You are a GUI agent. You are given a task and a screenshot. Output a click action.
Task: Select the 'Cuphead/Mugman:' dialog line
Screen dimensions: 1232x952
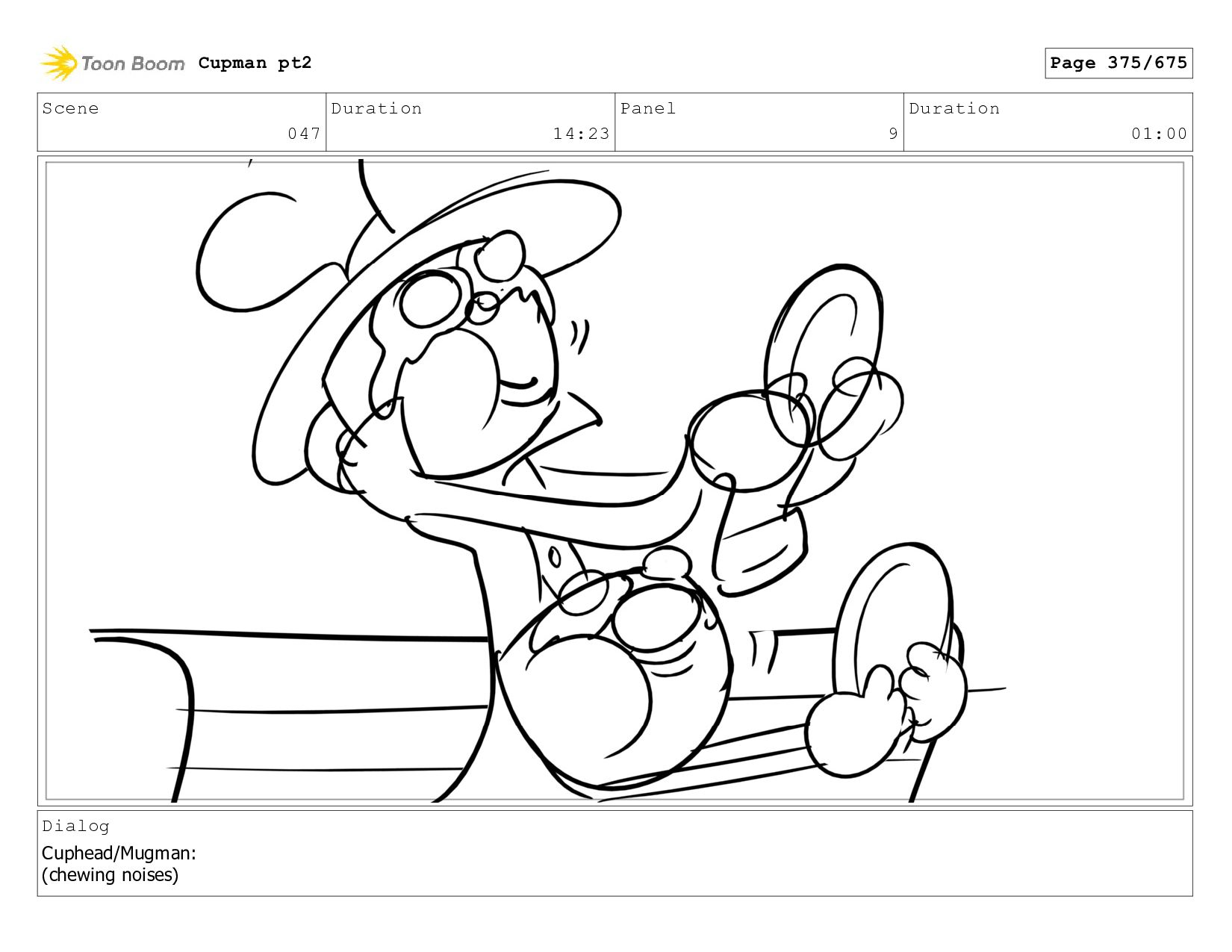point(119,853)
